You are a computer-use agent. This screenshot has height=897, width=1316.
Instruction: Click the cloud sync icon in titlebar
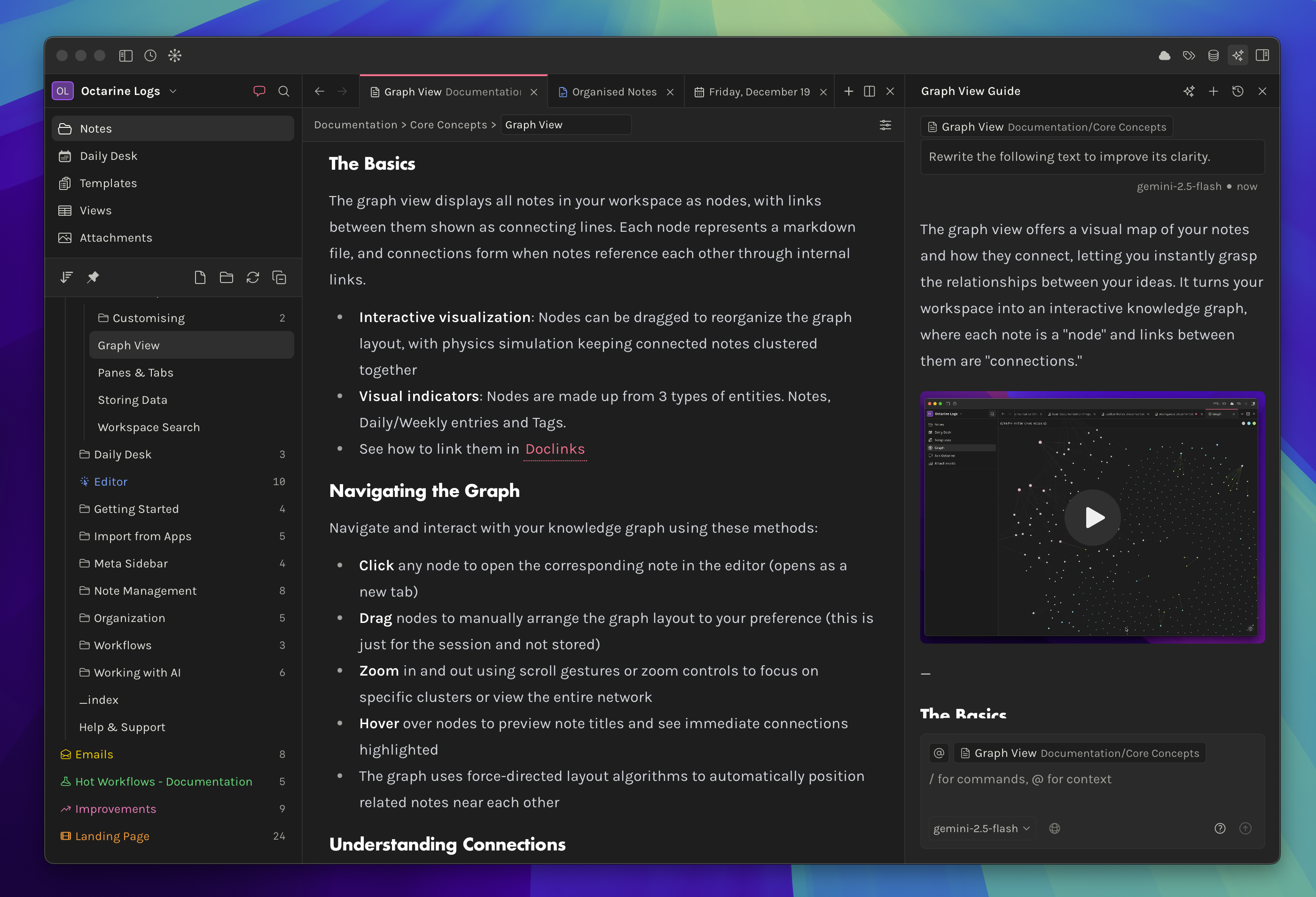coord(1165,55)
